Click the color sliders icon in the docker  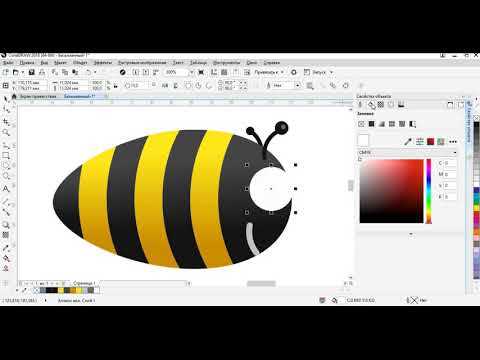coord(420,142)
